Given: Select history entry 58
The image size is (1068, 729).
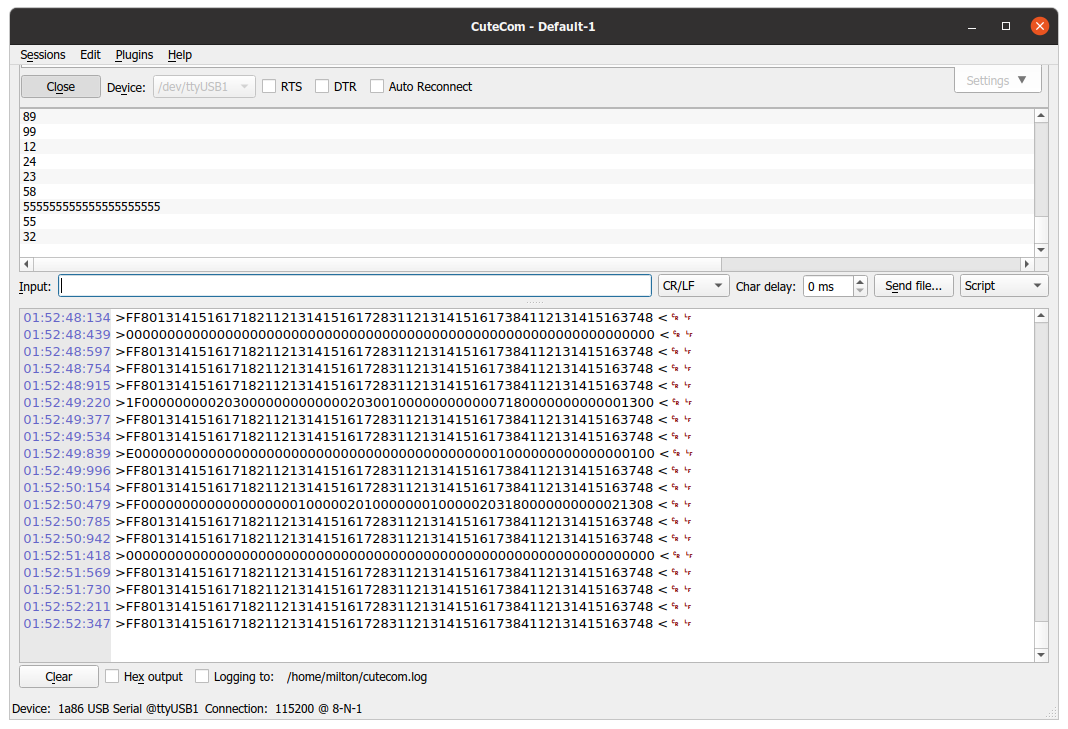Looking at the screenshot, I should coord(527,191).
